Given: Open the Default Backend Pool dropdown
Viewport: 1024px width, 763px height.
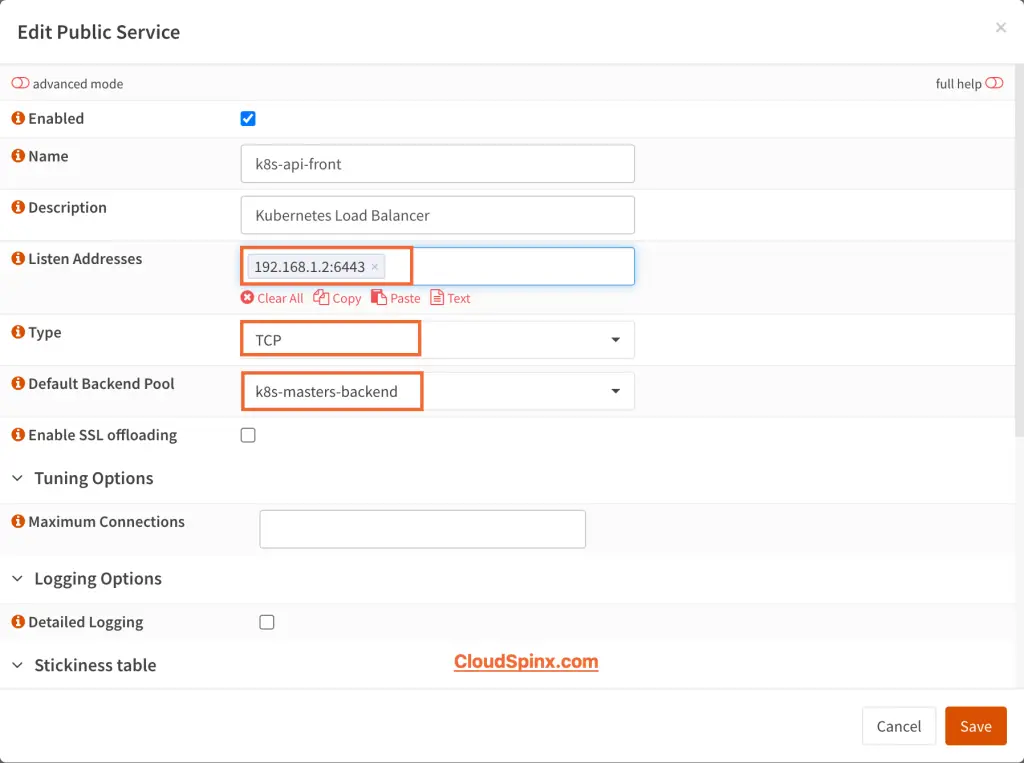Looking at the screenshot, I should pos(616,391).
